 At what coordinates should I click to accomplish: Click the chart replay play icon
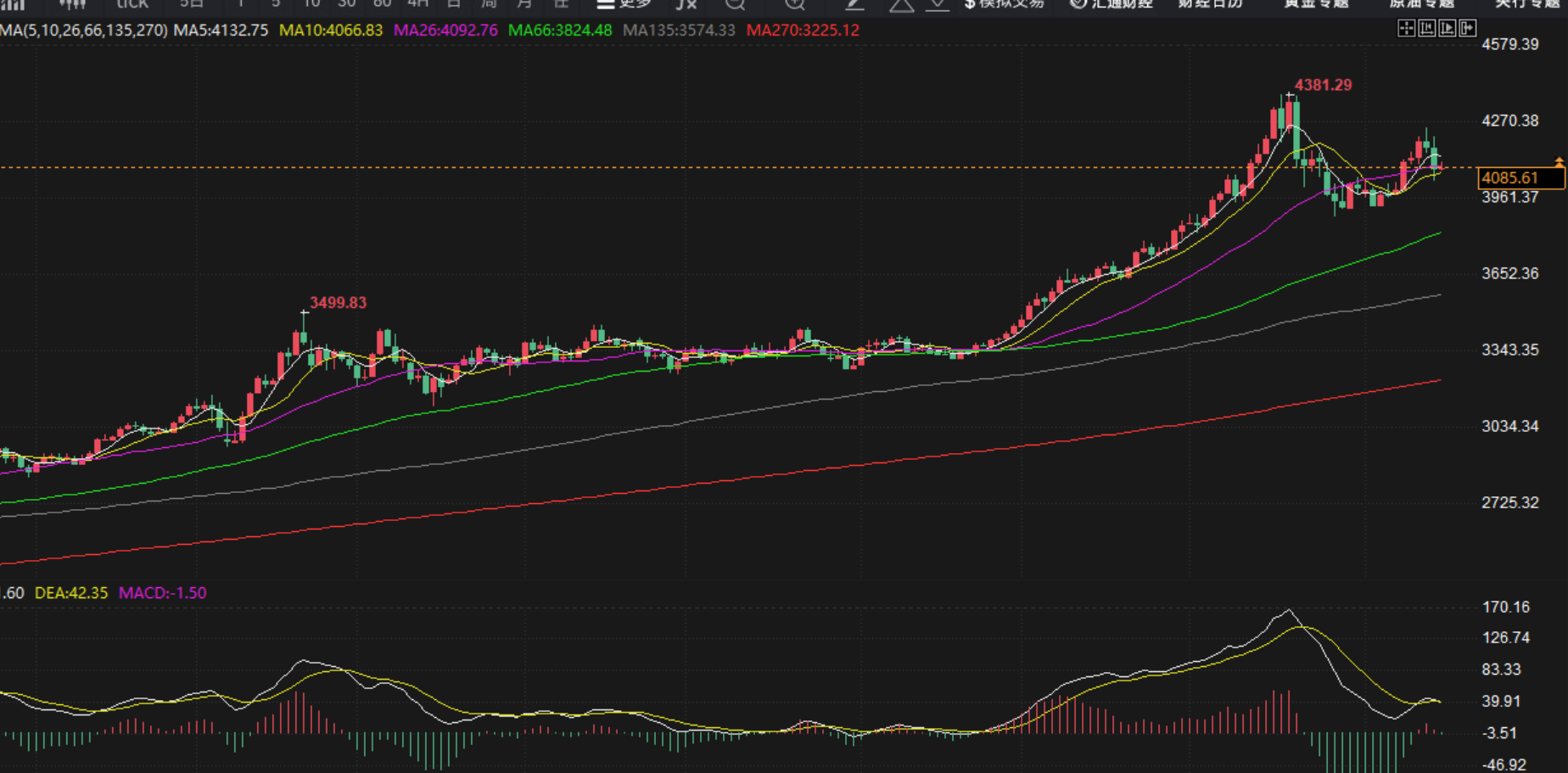[1448, 29]
